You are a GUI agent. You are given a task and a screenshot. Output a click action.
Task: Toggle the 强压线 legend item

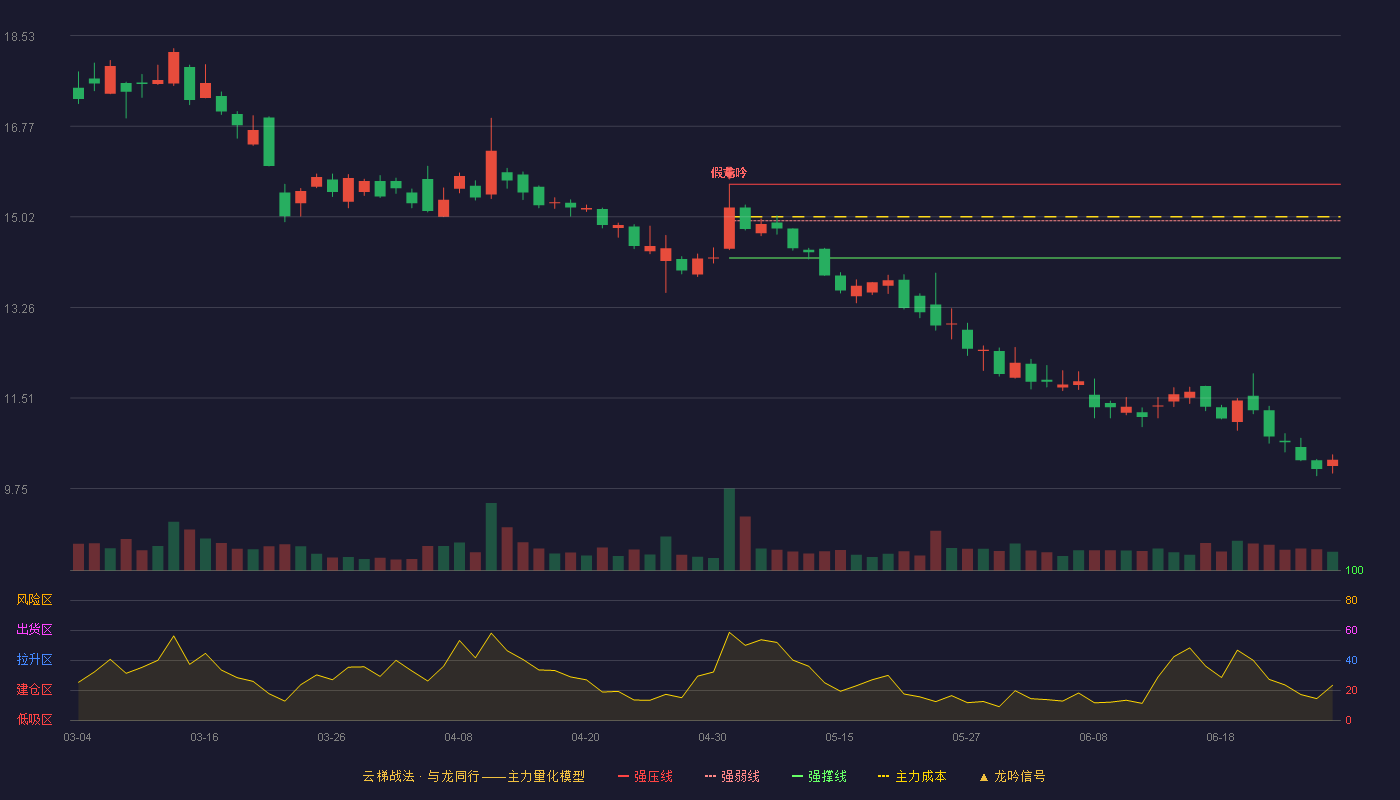(645, 776)
